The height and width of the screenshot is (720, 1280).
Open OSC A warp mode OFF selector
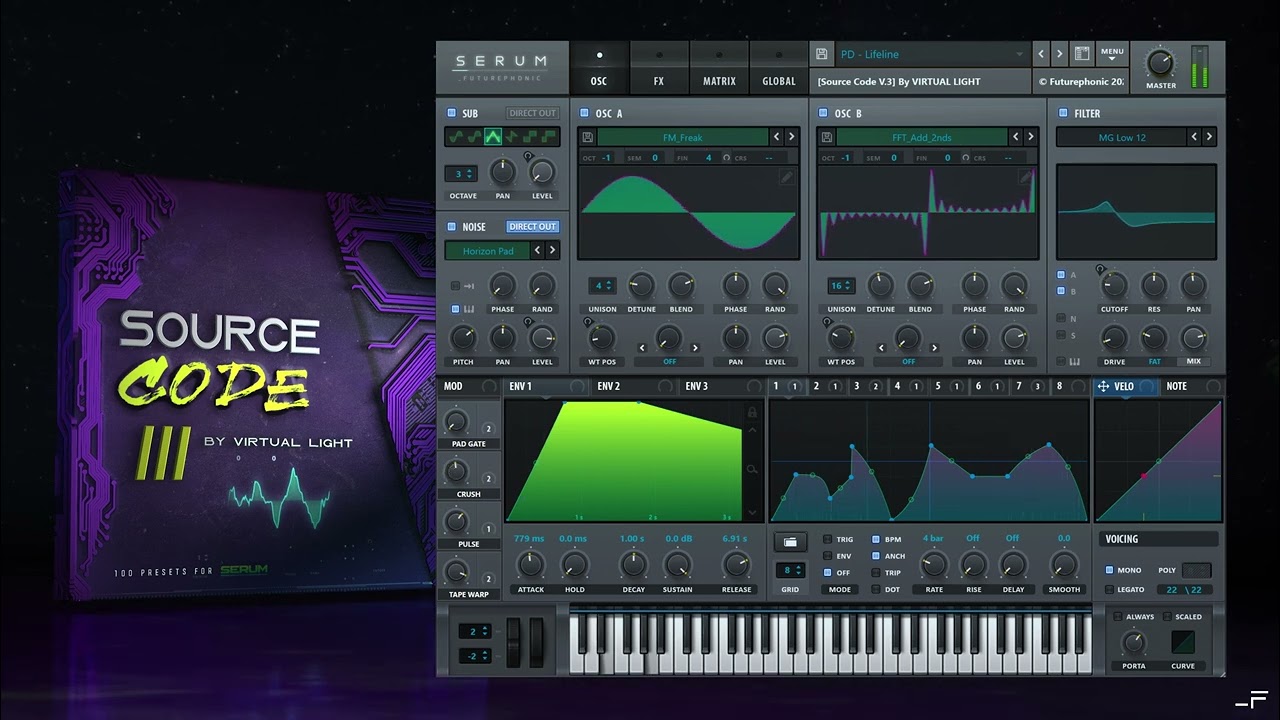669,361
